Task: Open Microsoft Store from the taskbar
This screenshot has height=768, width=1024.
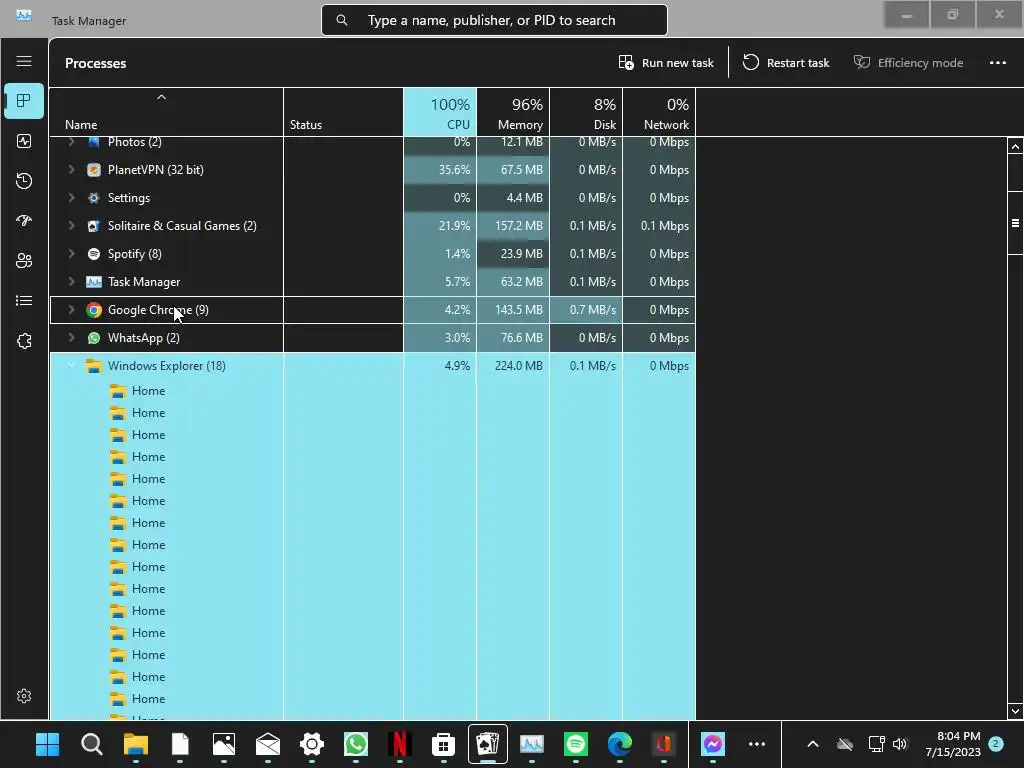Action: click(x=443, y=744)
